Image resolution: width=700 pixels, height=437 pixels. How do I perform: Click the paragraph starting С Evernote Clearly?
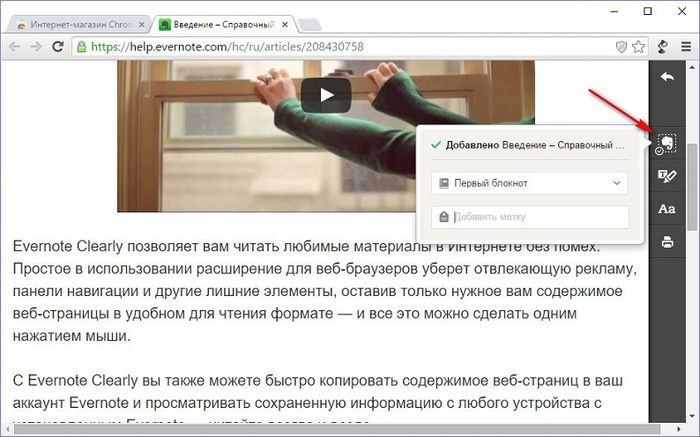[317, 400]
